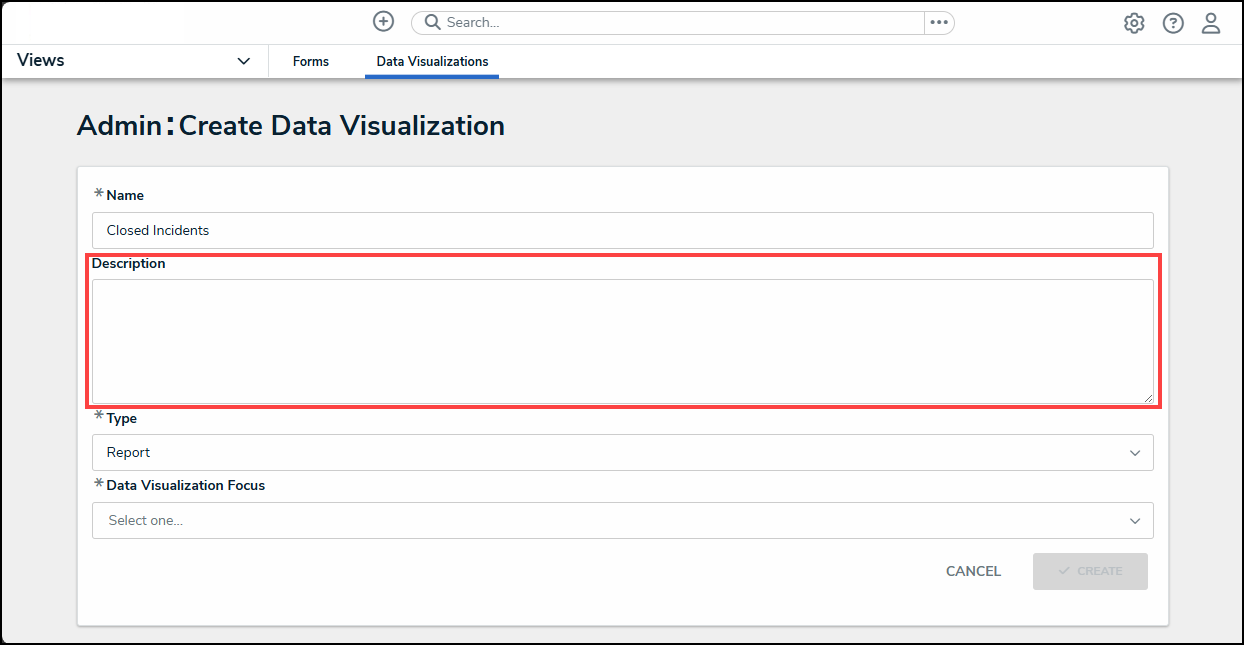Click the Data Visualization Focus chevron arrow
1244x645 pixels.
[x=1135, y=521]
